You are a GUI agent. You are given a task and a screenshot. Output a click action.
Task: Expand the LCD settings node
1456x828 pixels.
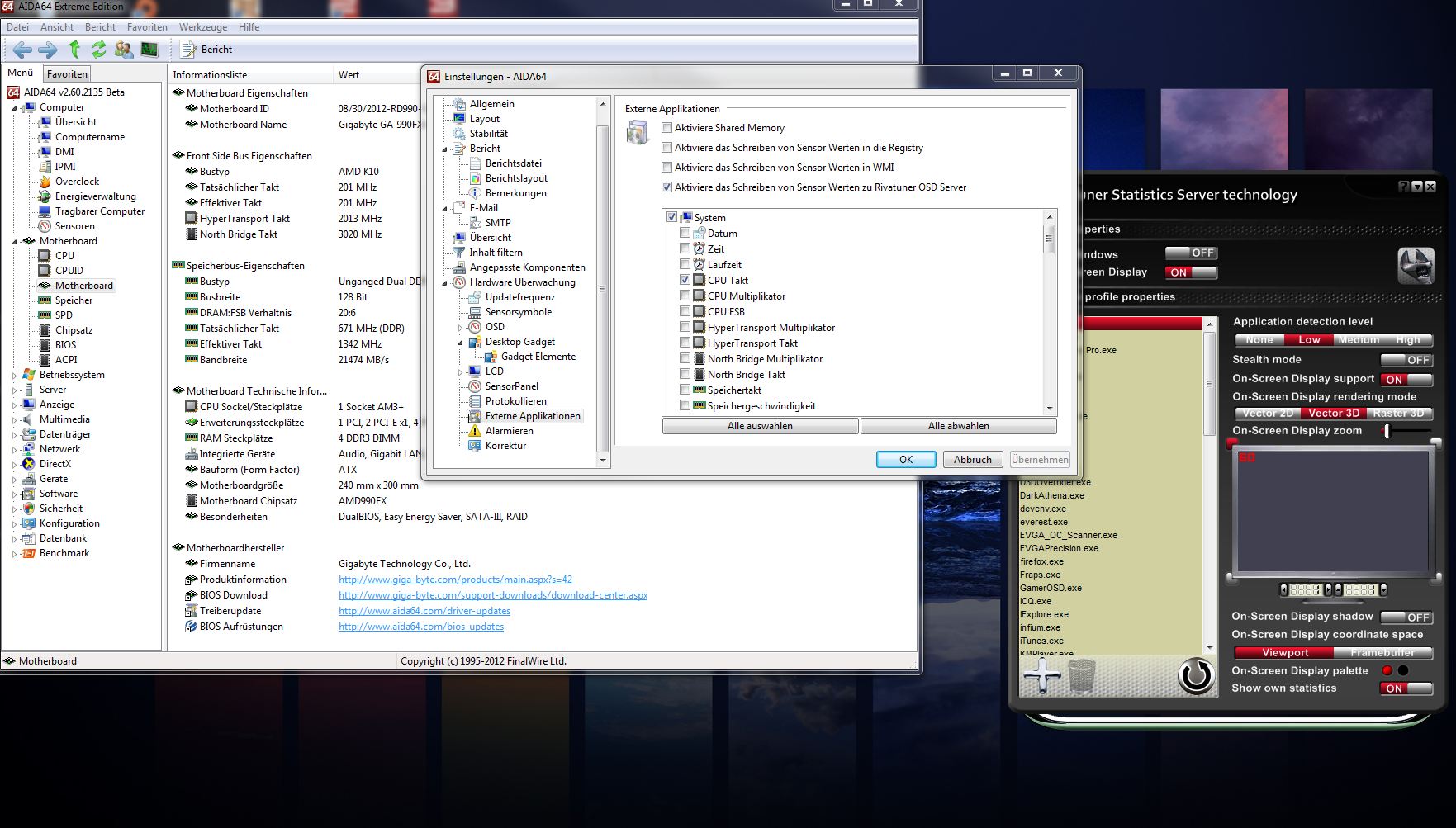click(x=461, y=372)
